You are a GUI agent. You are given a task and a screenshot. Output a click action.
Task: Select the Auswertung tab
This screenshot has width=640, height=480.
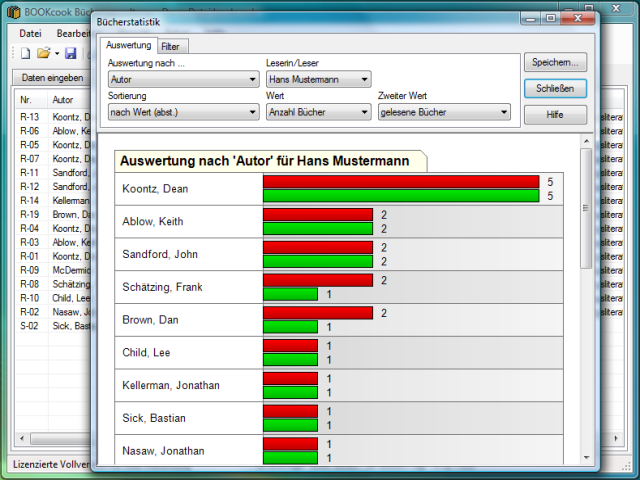click(x=128, y=45)
